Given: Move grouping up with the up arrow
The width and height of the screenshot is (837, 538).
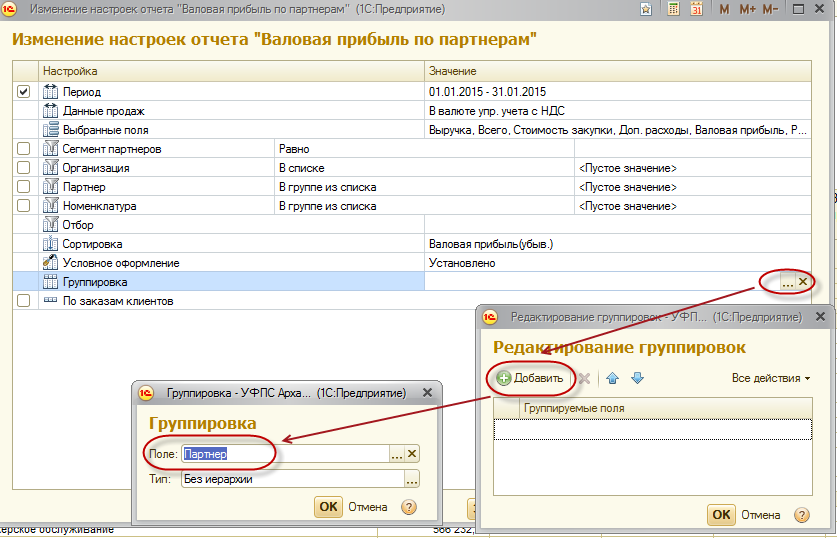Looking at the screenshot, I should point(612,378).
